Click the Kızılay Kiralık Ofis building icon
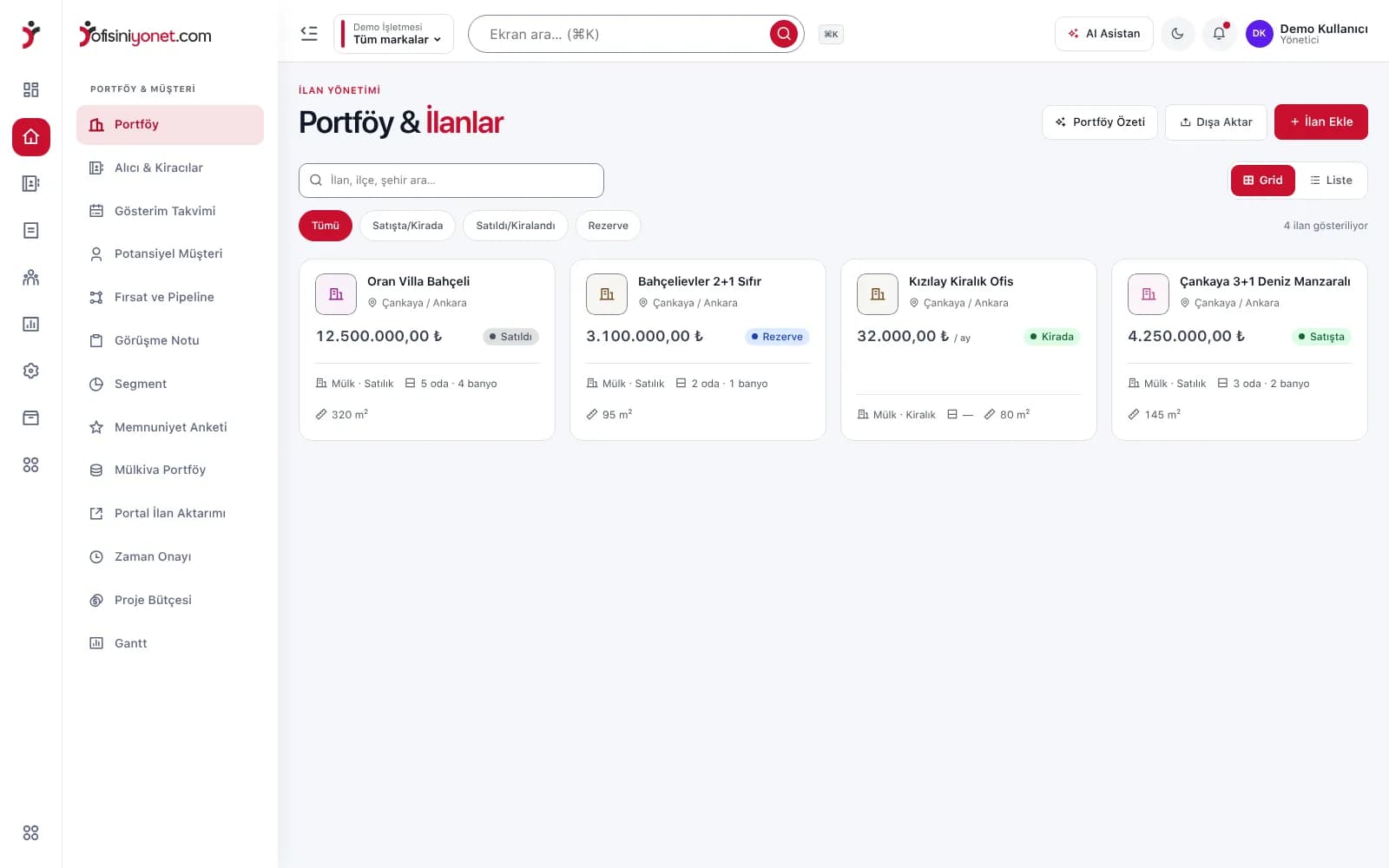1389x868 pixels. coord(878,294)
